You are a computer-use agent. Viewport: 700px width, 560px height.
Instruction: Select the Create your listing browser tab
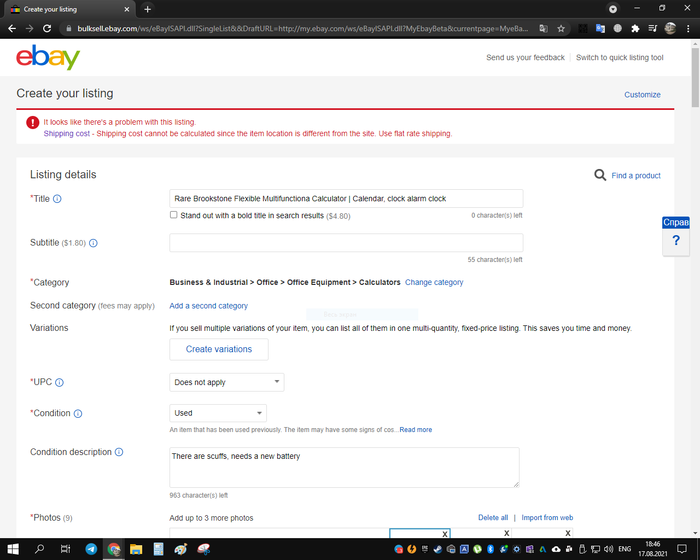pos(65,8)
